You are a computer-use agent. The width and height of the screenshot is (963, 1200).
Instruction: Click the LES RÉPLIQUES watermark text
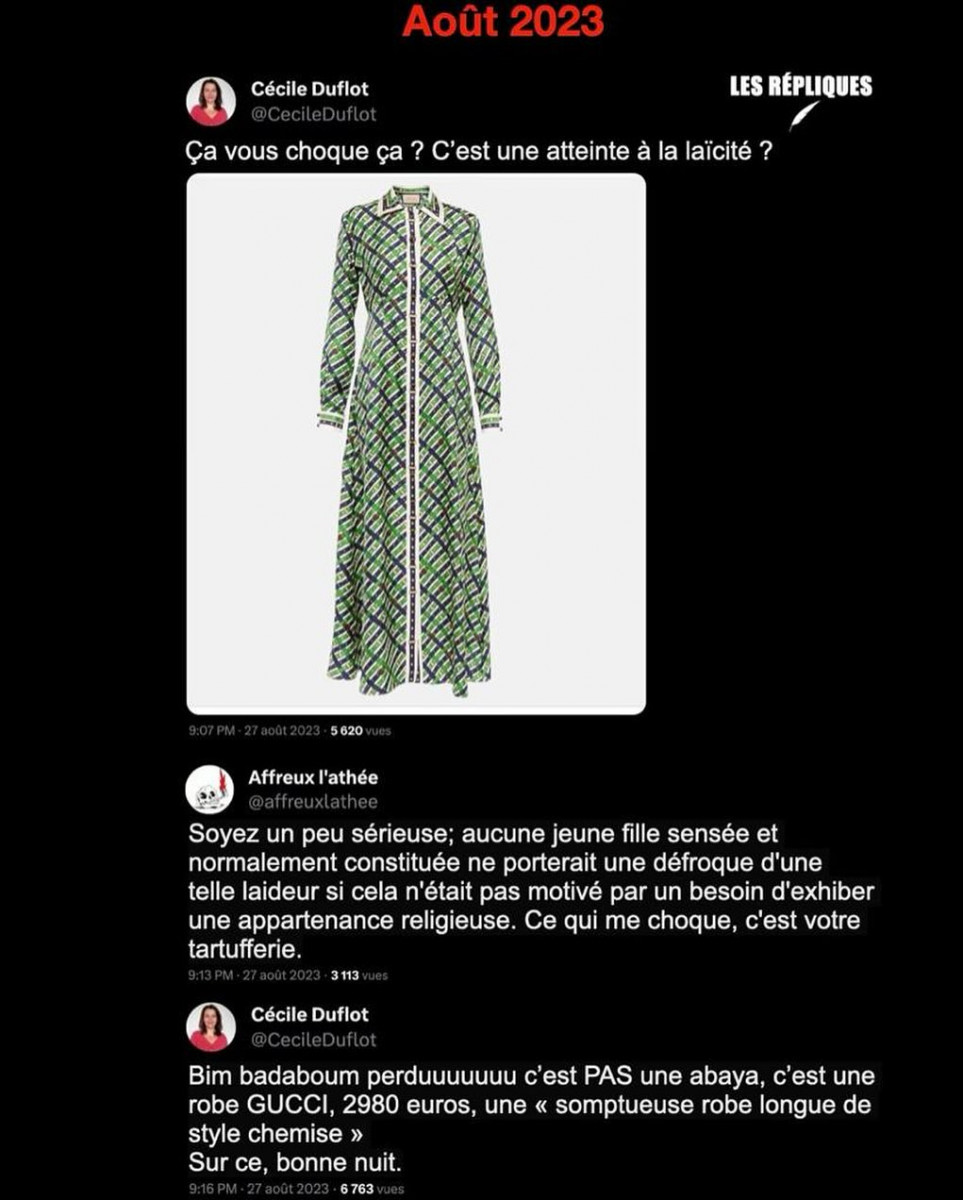coord(800,86)
